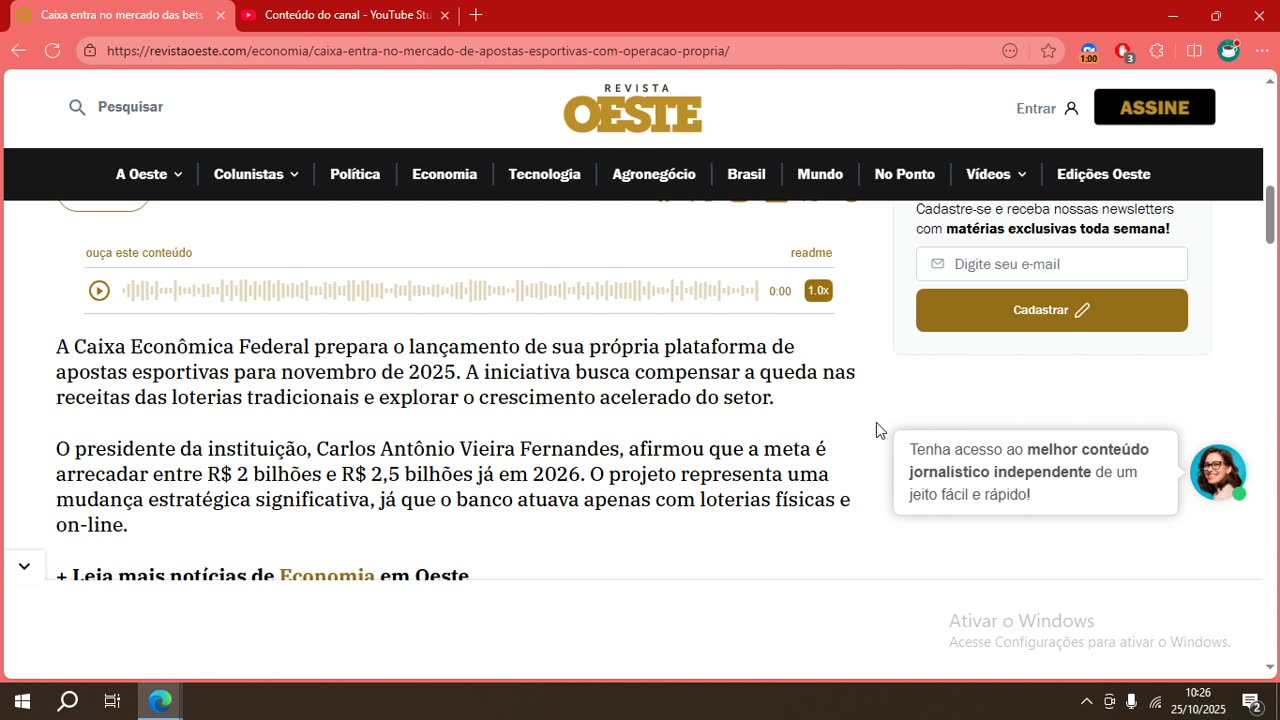Screen dimensions: 1280x720
Task: Open a new browser tab
Action: (476, 15)
